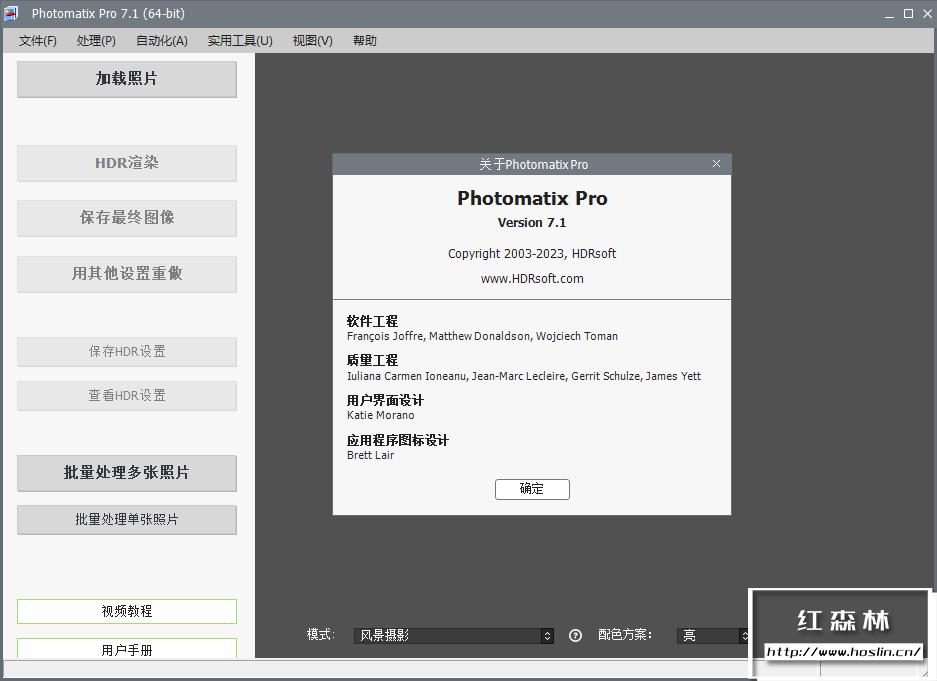The width and height of the screenshot is (937, 681).
Task: Confirm the about dialog with 确定
Action: coord(532,489)
